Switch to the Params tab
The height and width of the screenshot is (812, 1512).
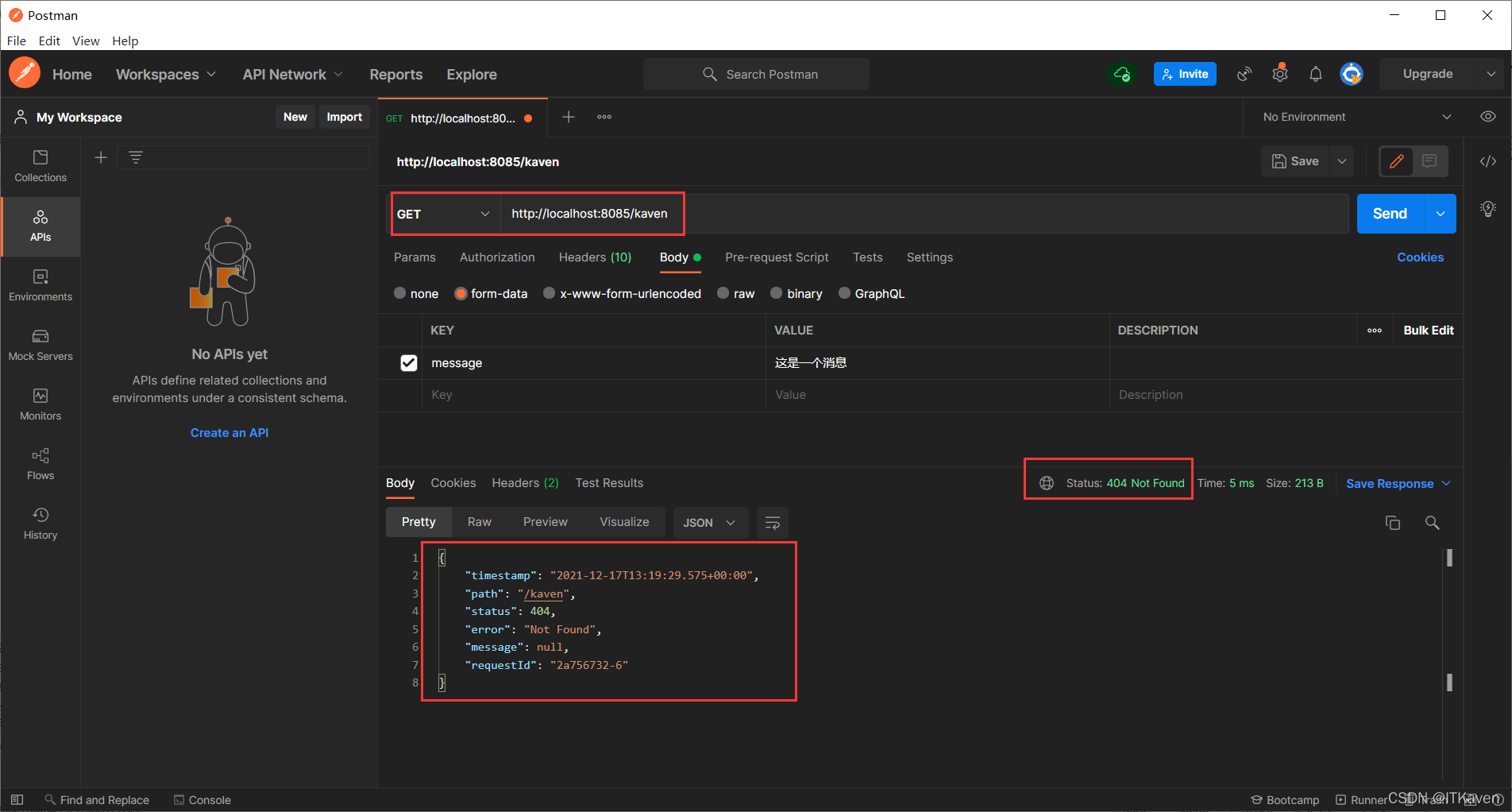click(415, 257)
